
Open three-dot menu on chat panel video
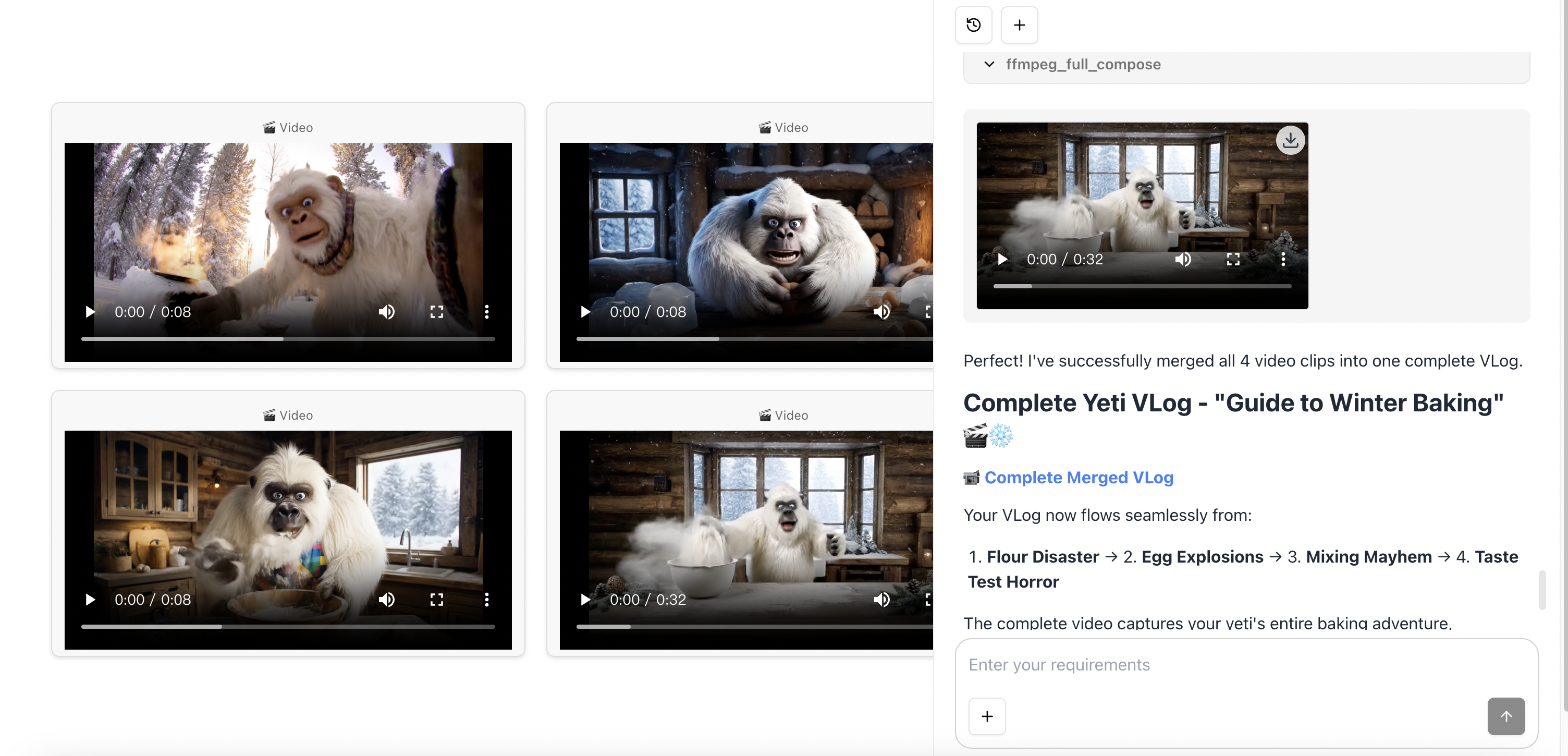pos(1283,259)
